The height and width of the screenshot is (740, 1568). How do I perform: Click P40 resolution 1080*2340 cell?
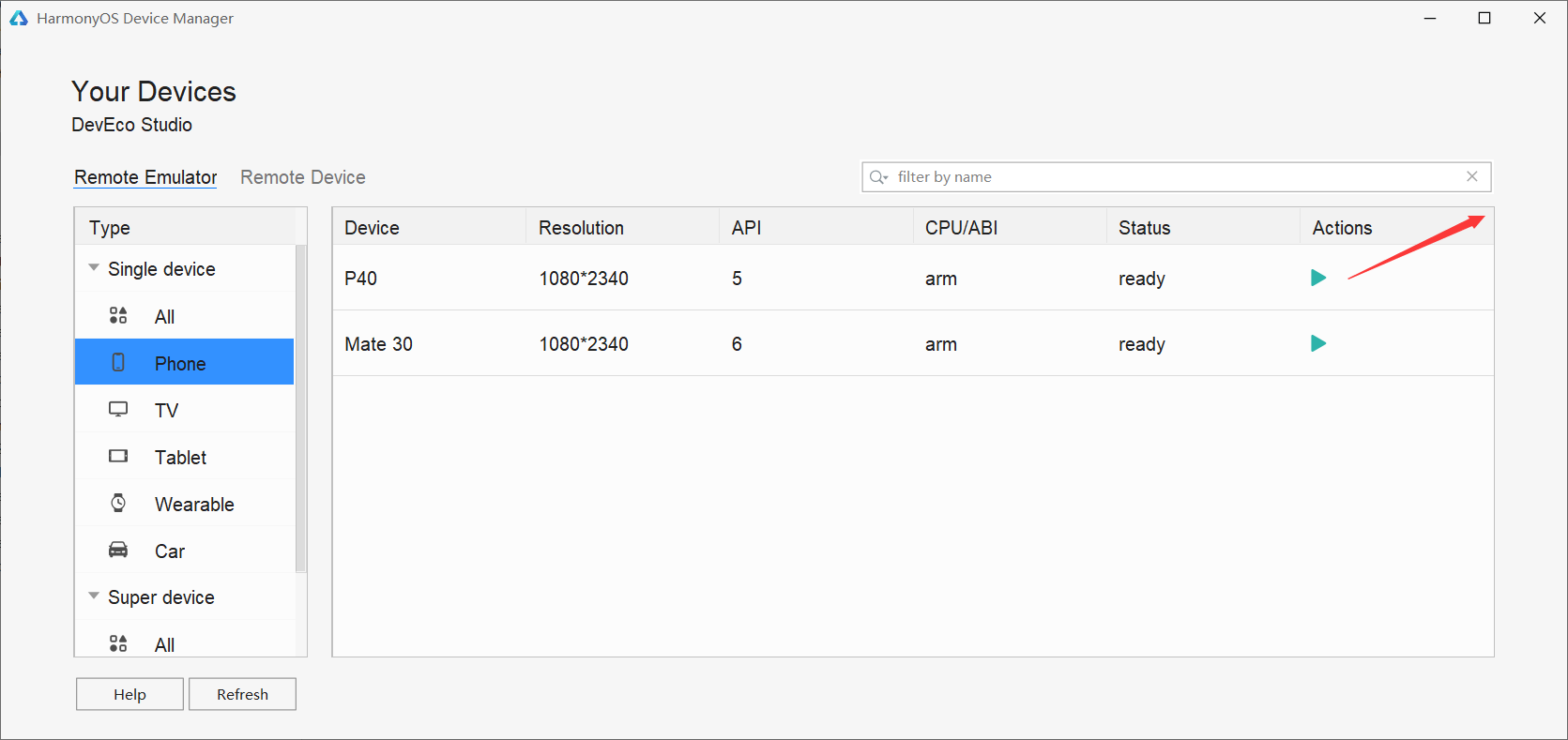click(584, 279)
